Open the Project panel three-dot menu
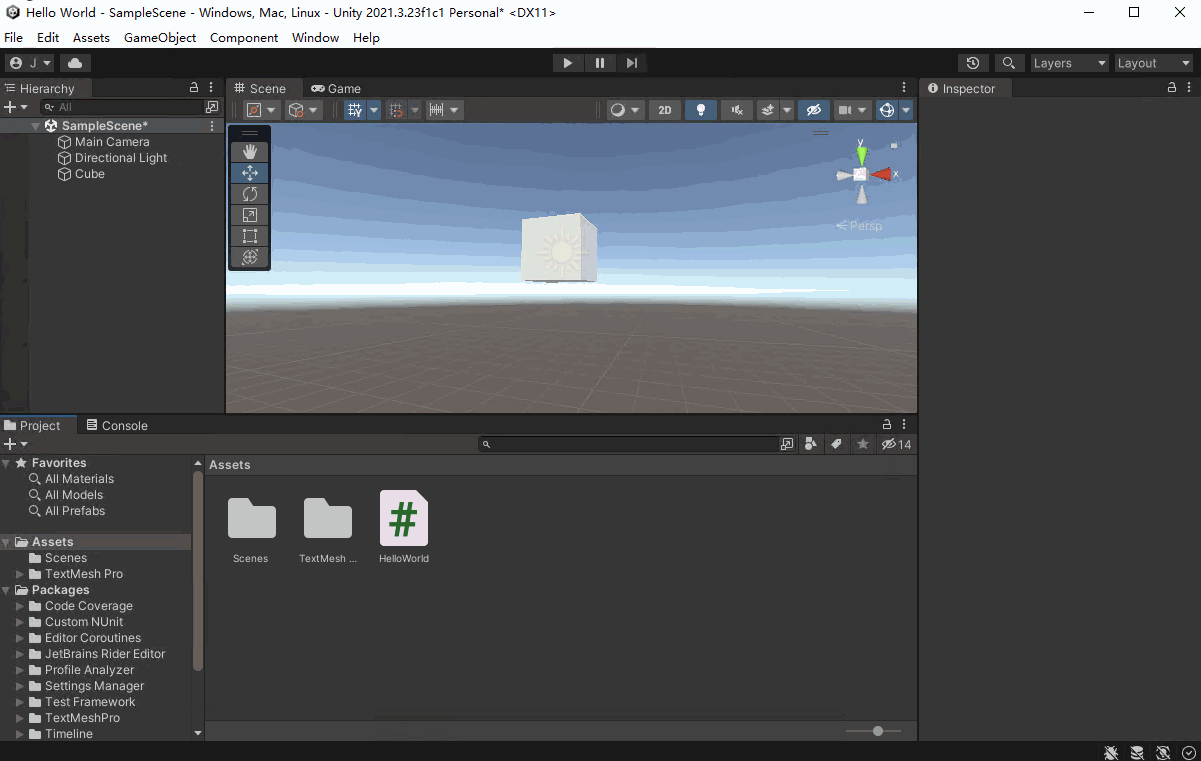 (904, 425)
